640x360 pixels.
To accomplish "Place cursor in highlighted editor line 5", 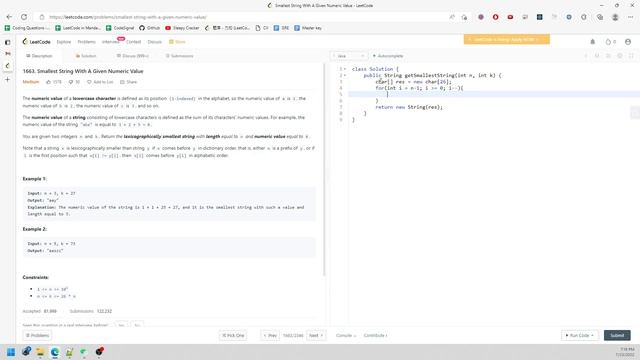I will [494, 94].
